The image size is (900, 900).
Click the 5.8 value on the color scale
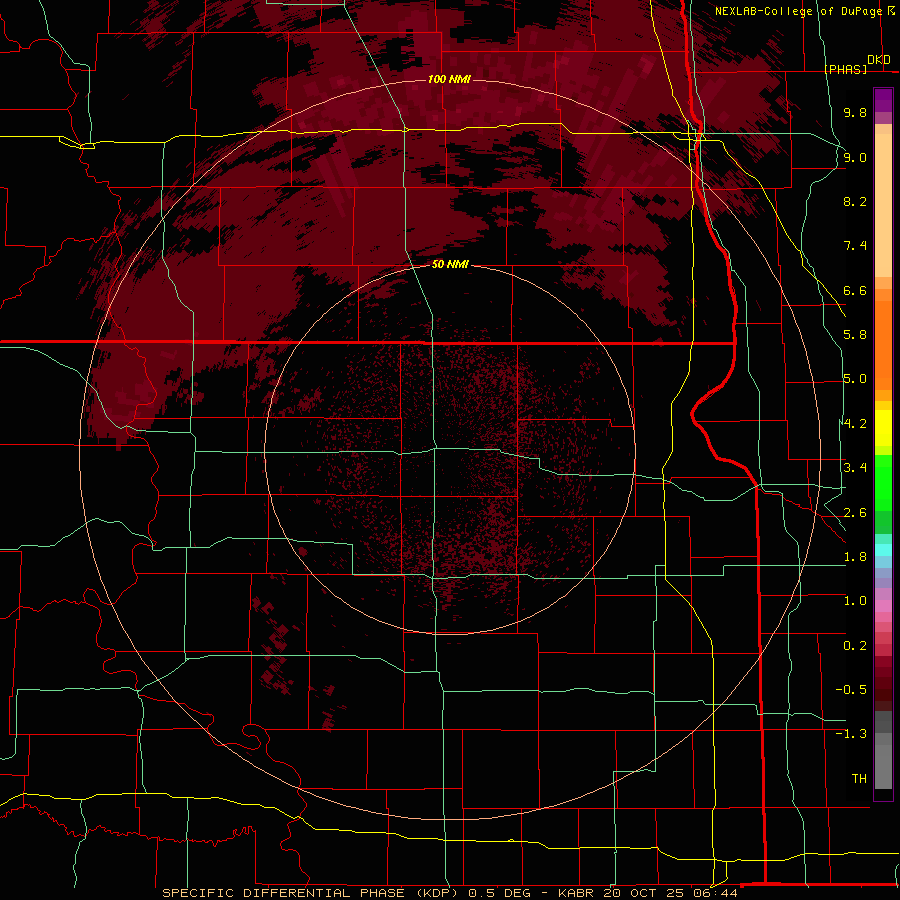coord(855,335)
